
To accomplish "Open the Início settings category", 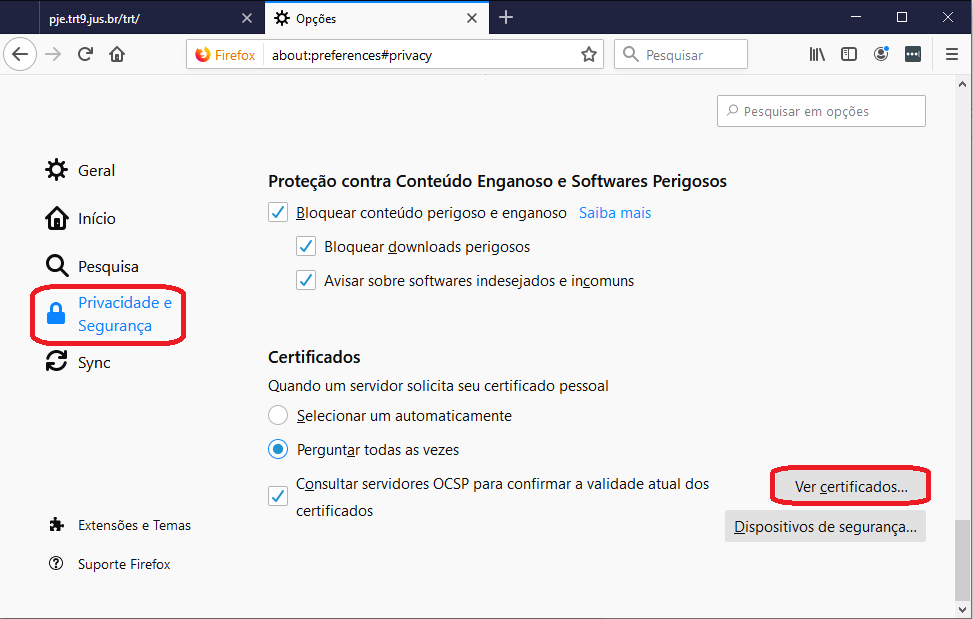I will coord(80,218).
